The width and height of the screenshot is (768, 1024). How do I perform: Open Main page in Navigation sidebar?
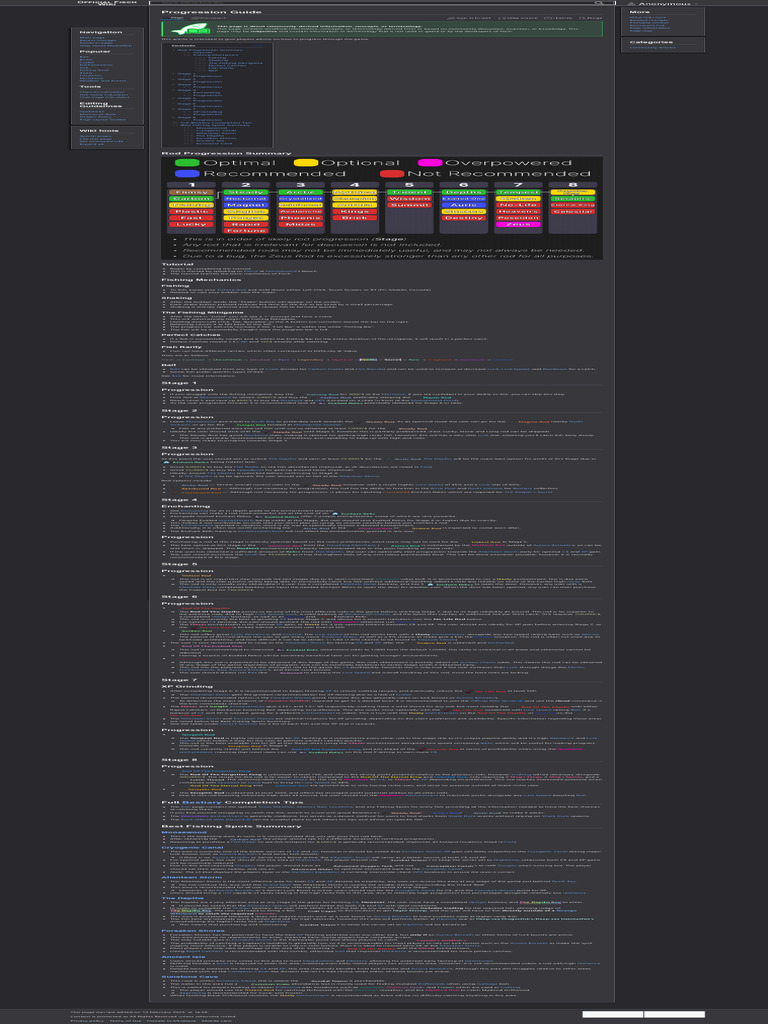pyautogui.click(x=91, y=37)
